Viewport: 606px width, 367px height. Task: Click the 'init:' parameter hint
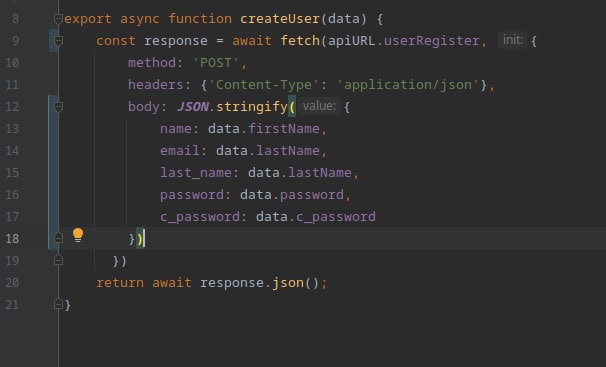[x=513, y=40]
